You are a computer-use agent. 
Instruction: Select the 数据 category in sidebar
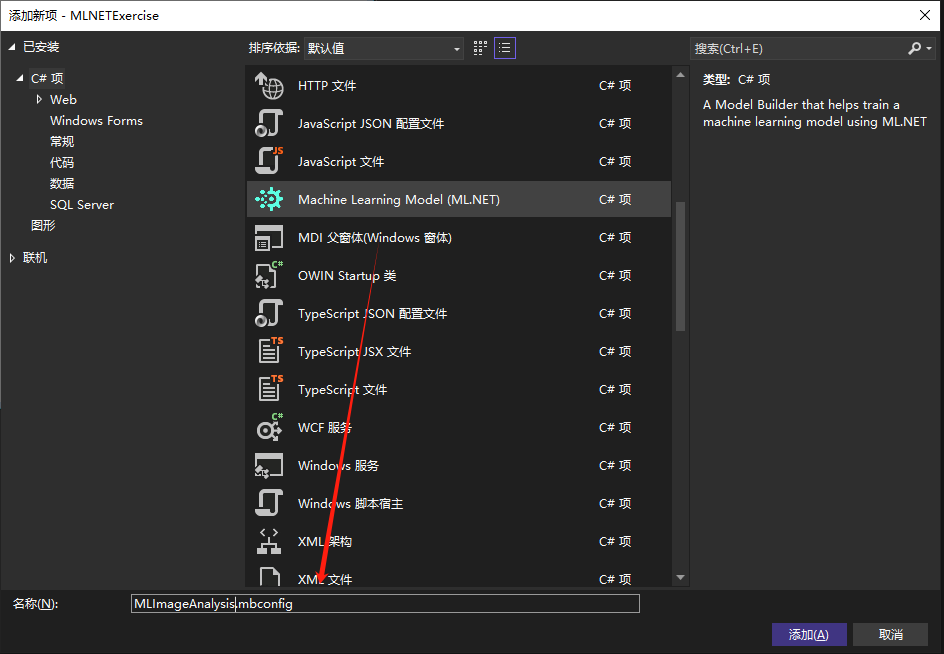point(62,182)
